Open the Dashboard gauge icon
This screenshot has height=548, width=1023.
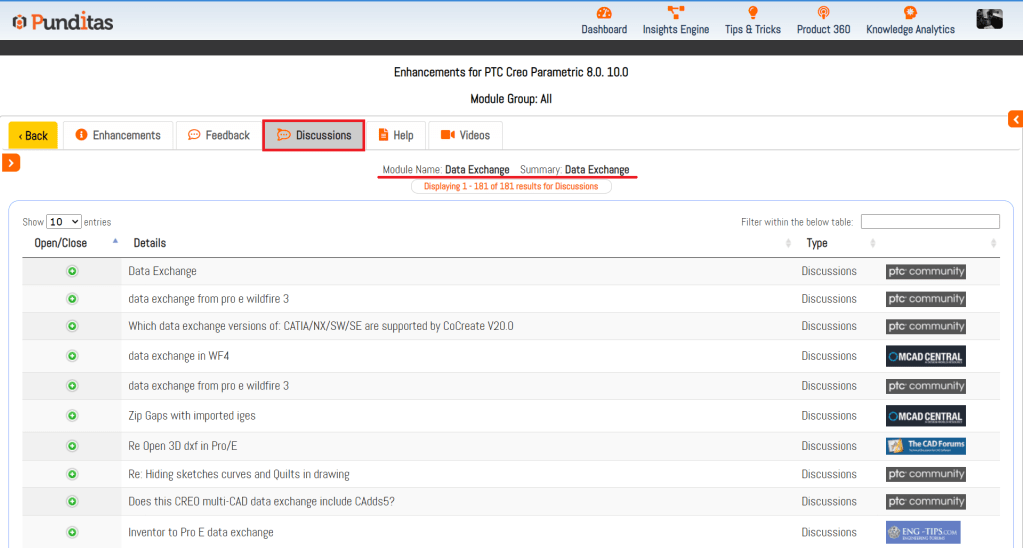click(x=604, y=13)
